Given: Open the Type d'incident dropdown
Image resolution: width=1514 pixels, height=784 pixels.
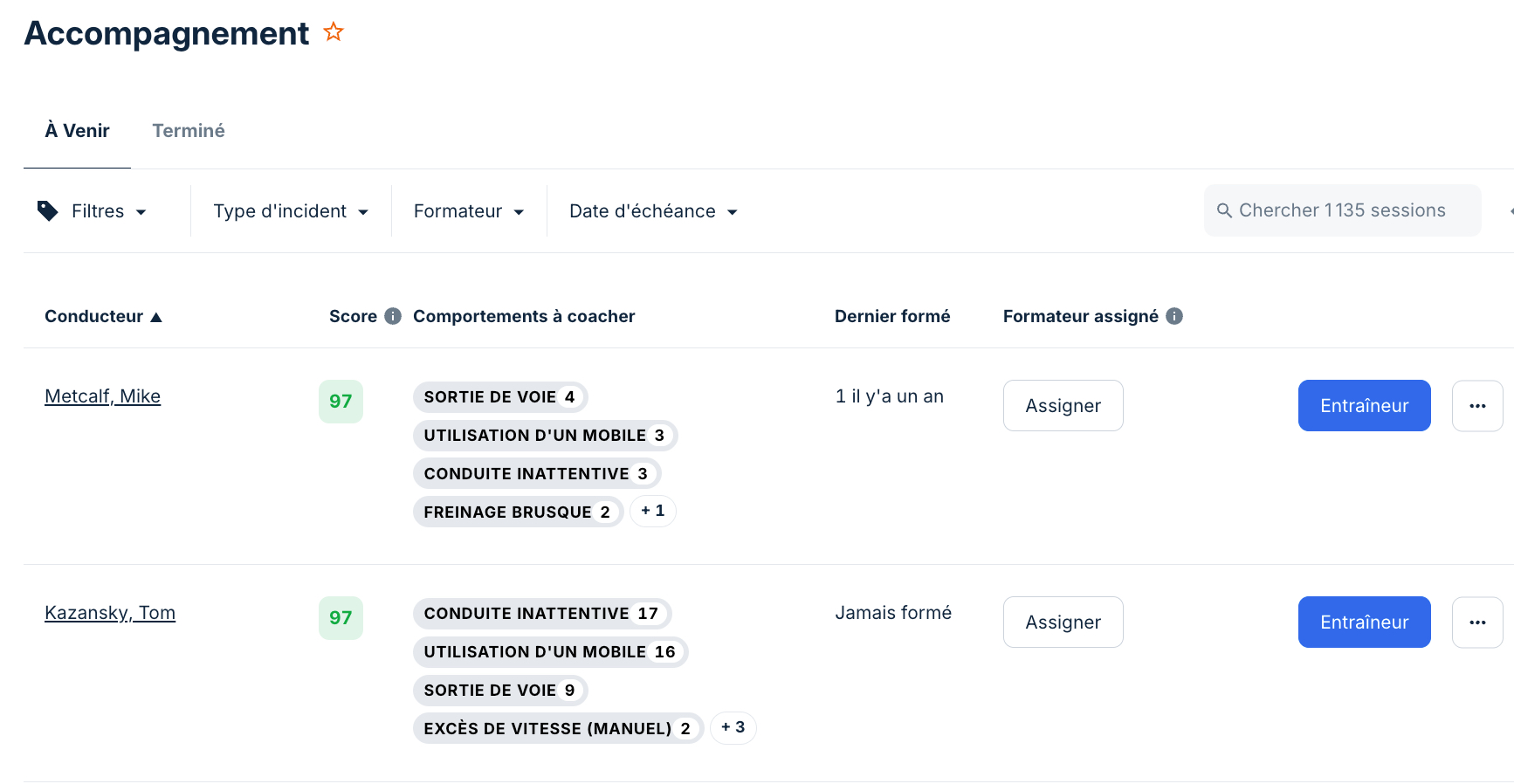Looking at the screenshot, I should (291, 211).
